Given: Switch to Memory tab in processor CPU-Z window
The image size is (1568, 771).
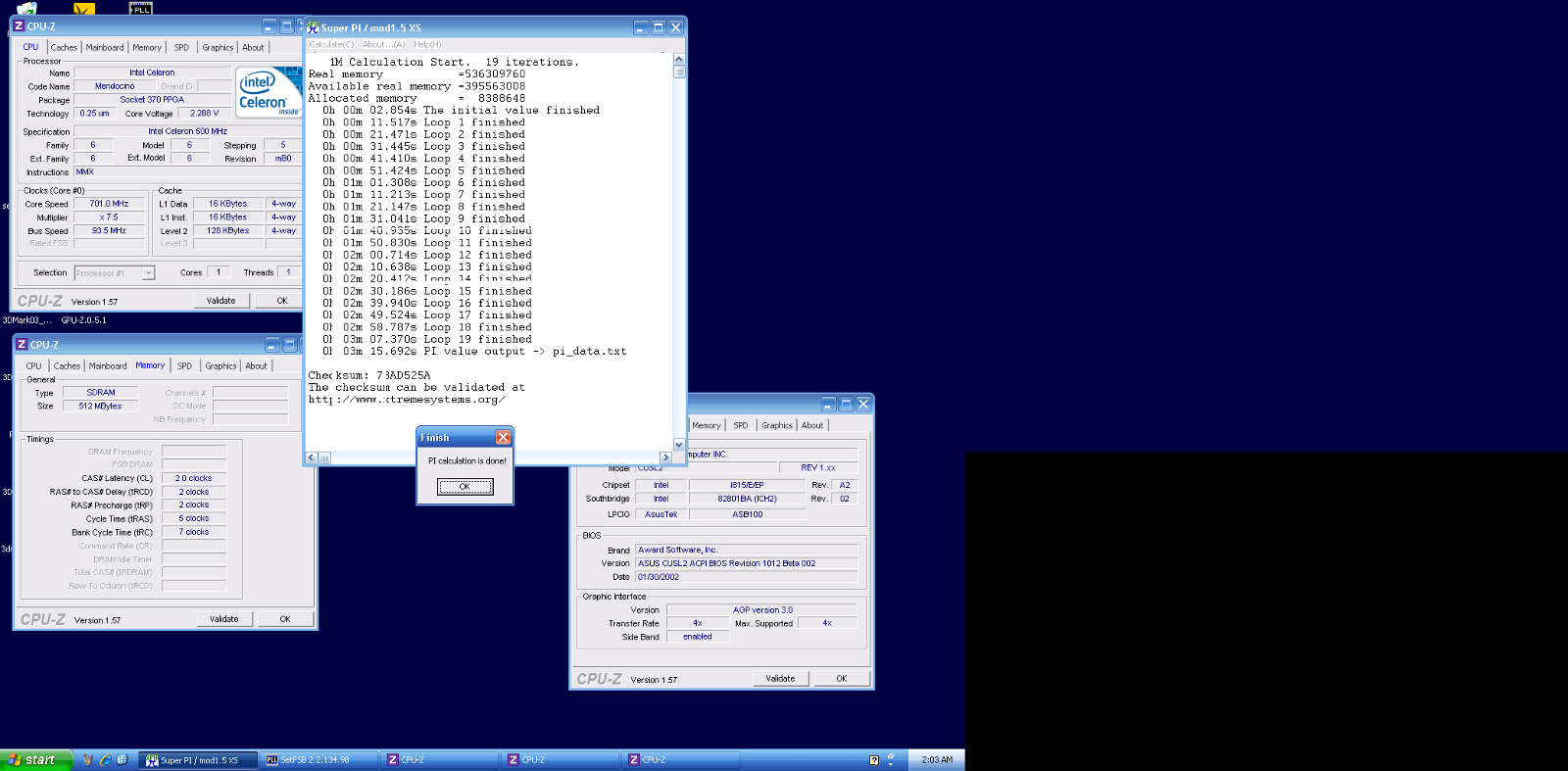Looking at the screenshot, I should [x=147, y=47].
